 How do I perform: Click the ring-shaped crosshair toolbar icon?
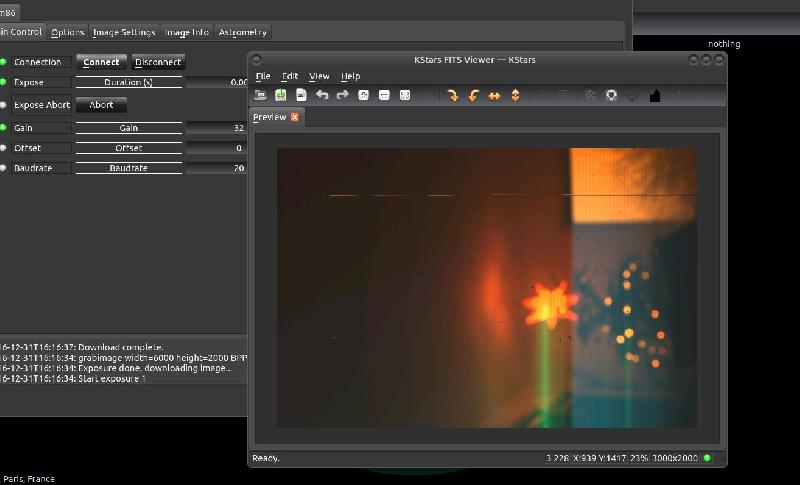[611, 95]
